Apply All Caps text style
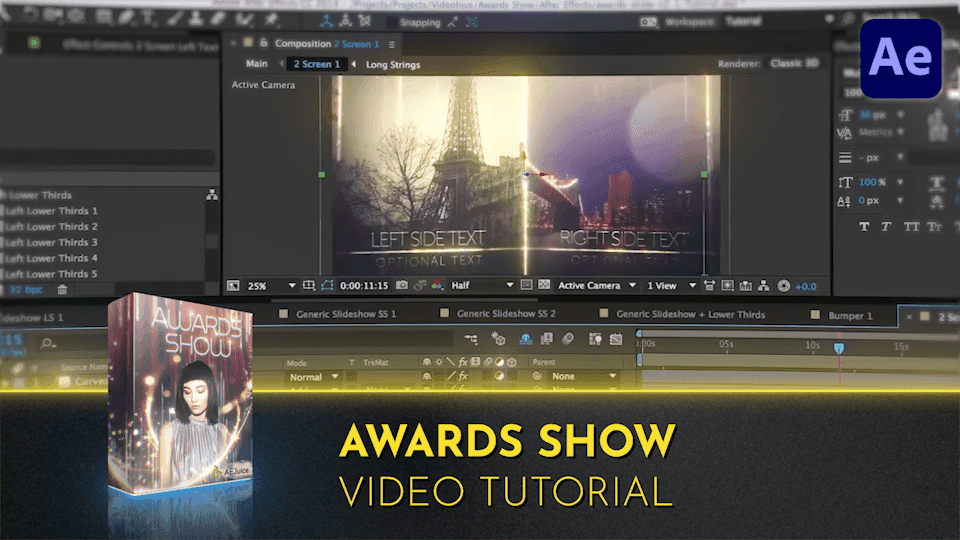 point(911,227)
